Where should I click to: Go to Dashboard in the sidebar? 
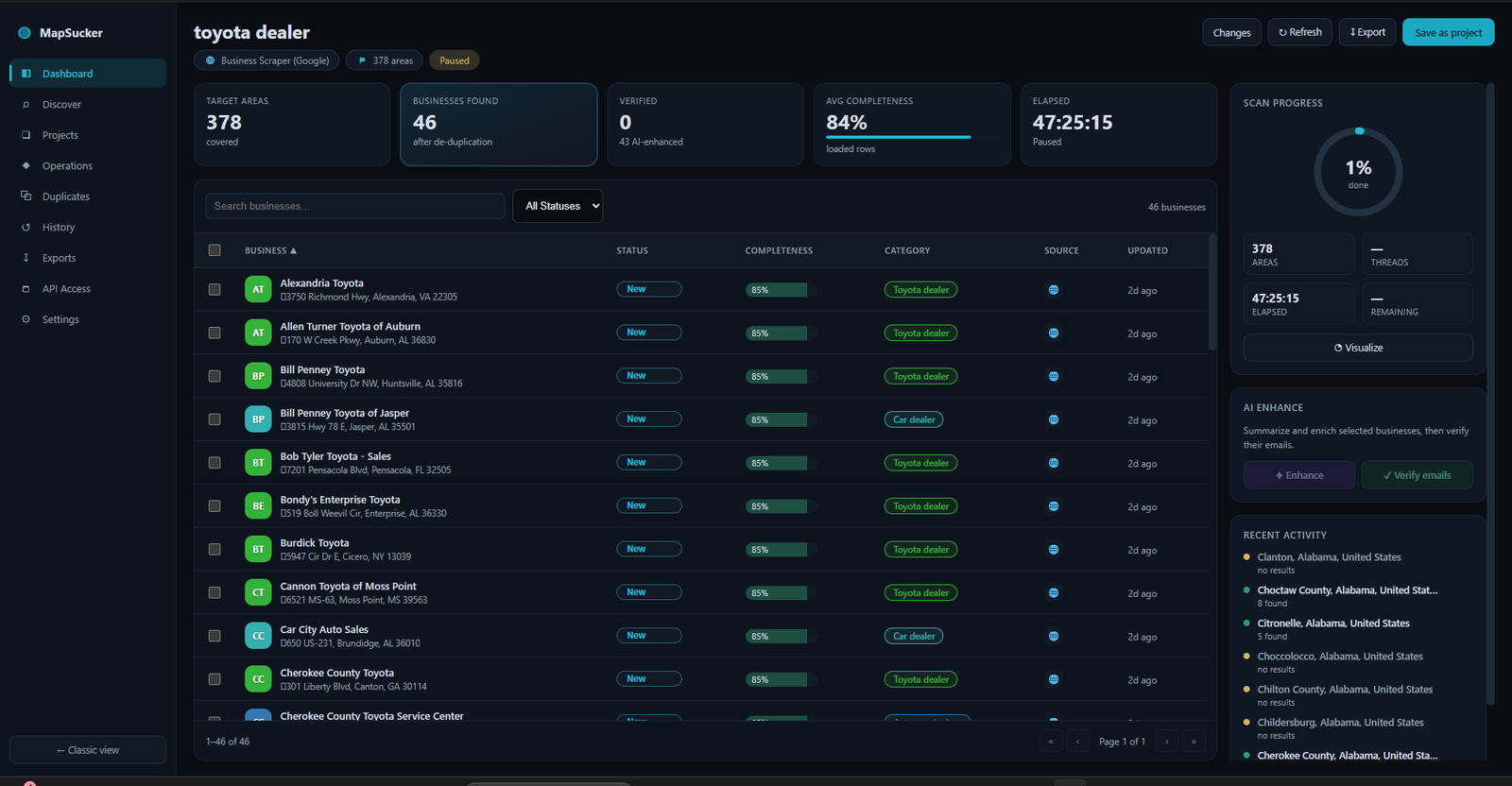[88, 74]
